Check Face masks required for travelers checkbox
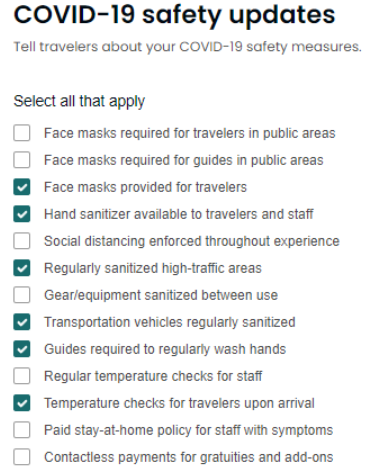 pos(22,133)
